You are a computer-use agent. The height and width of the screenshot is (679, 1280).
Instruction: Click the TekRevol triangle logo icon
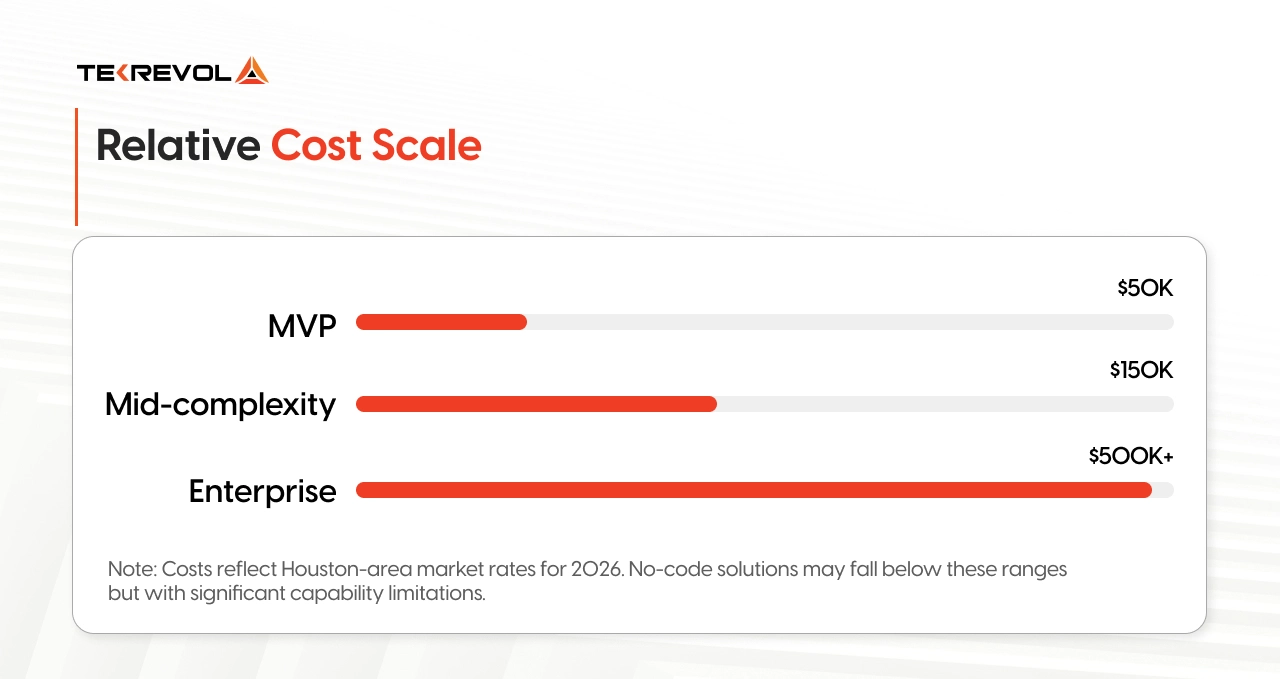tap(252, 71)
